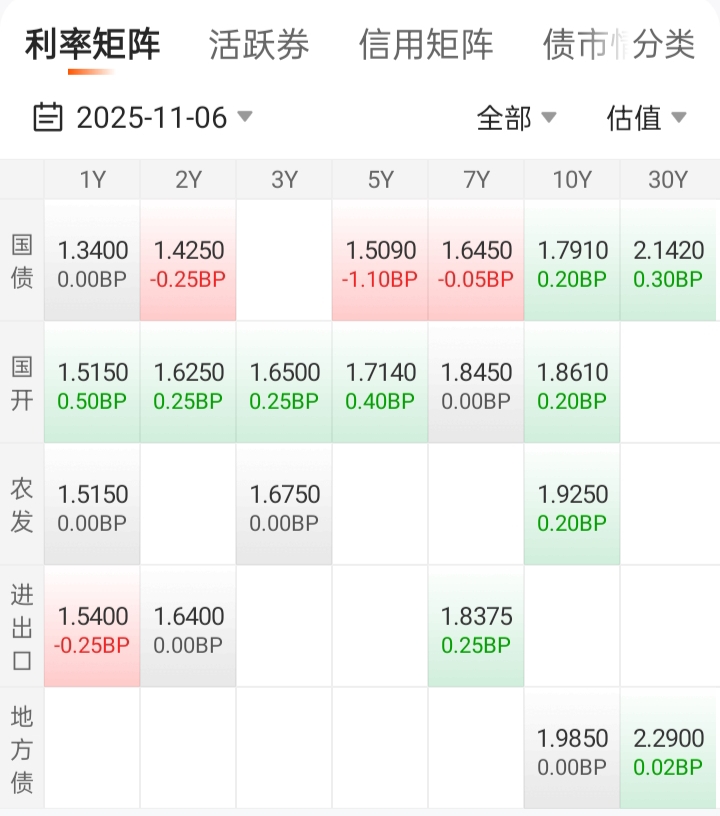
Task: Expand the 全部 filter dropdown
Action: click(515, 118)
